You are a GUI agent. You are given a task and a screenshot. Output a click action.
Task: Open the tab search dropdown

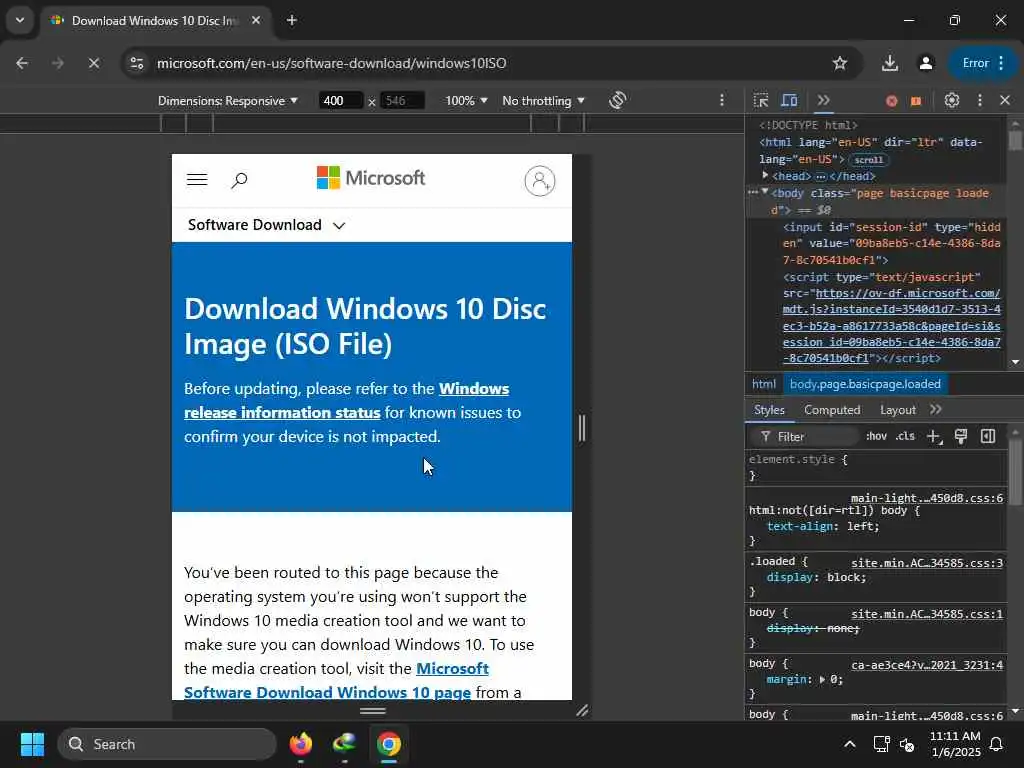click(x=20, y=20)
